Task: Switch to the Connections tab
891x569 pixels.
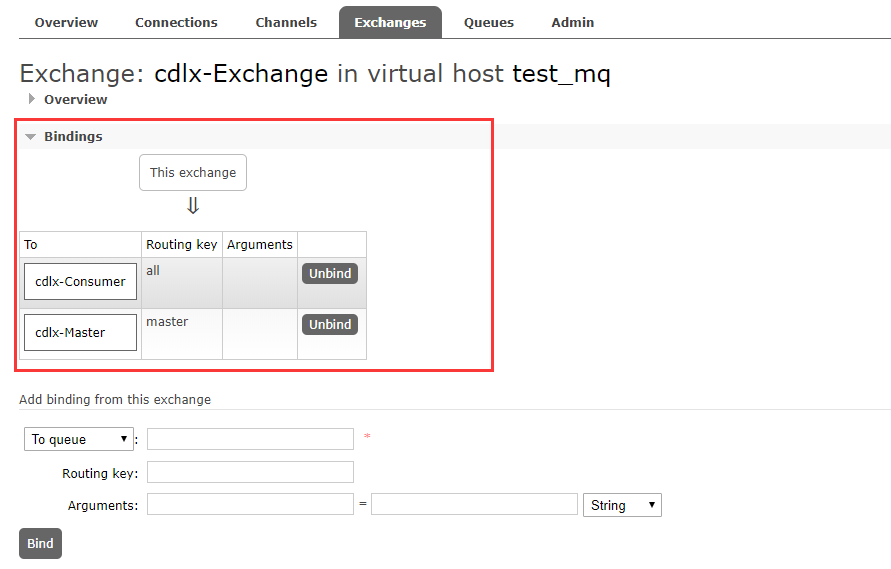Action: [176, 22]
